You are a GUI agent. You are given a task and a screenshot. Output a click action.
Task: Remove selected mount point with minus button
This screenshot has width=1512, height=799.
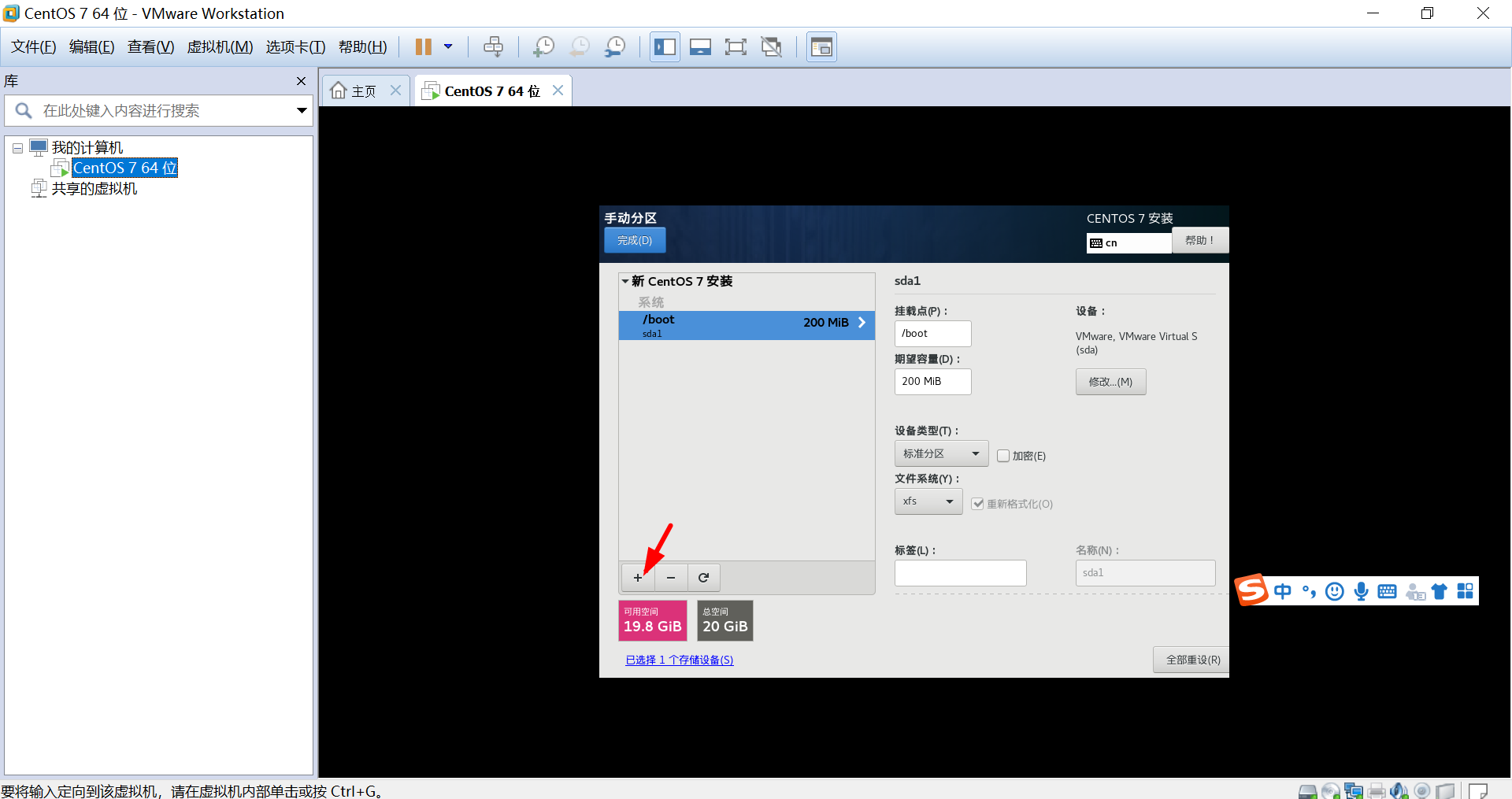[671, 578]
